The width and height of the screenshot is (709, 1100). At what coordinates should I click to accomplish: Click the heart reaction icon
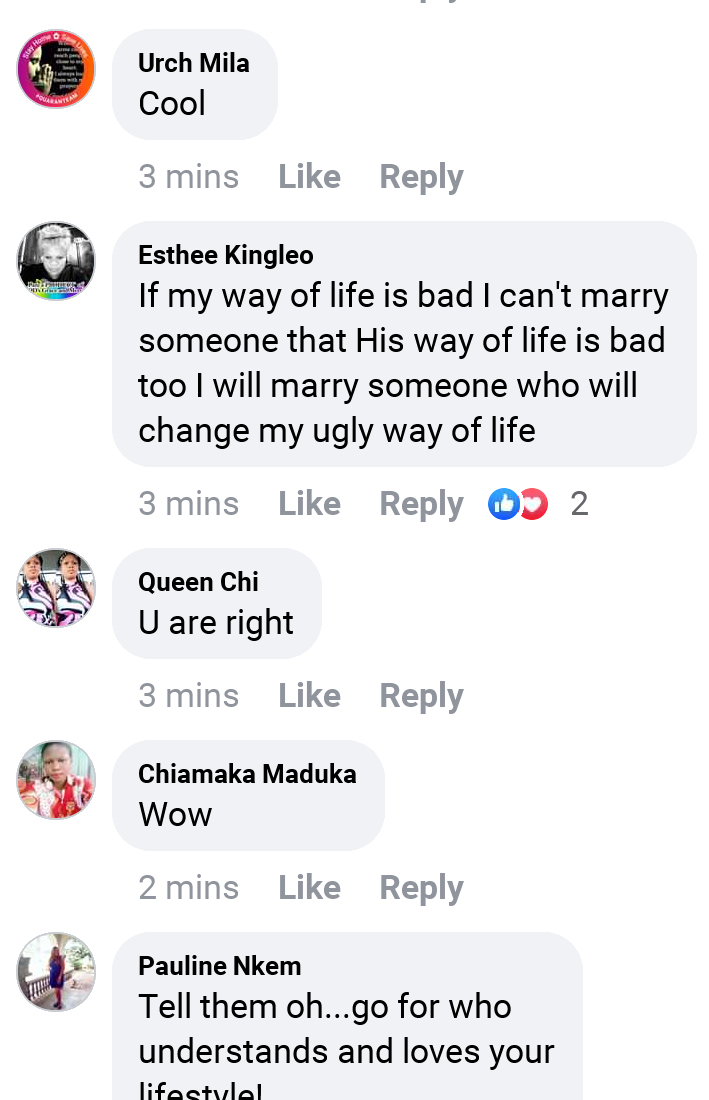[x=535, y=504]
